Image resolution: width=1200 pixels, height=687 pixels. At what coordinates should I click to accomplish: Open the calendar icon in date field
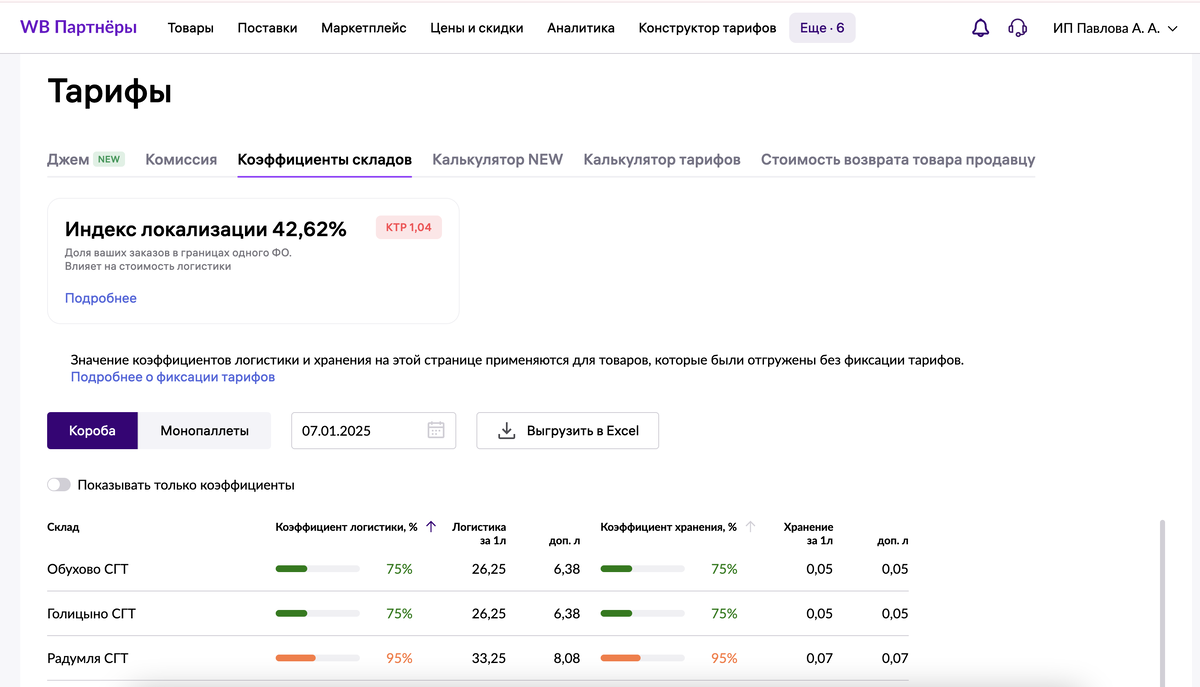click(435, 430)
